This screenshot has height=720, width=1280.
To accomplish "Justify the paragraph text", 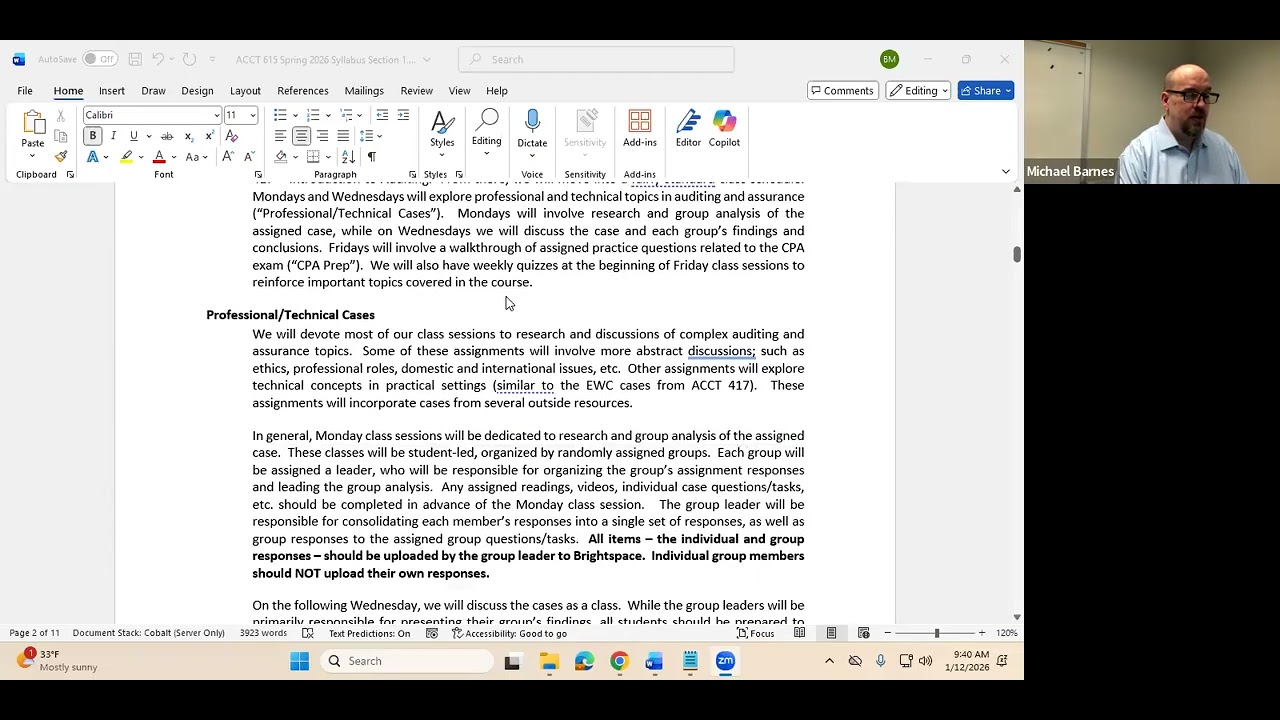I will [x=343, y=136].
